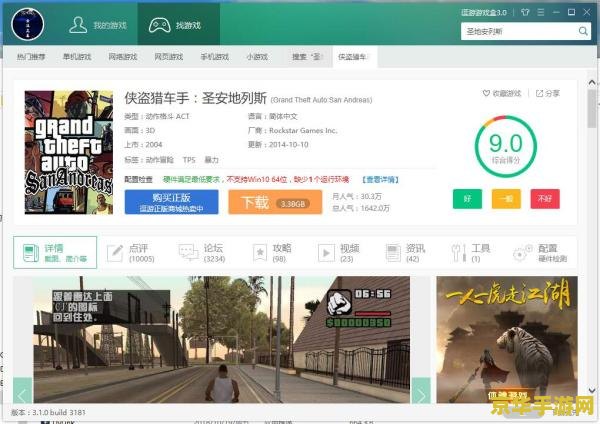Switch to the 搜索 results tab

pos(307,57)
